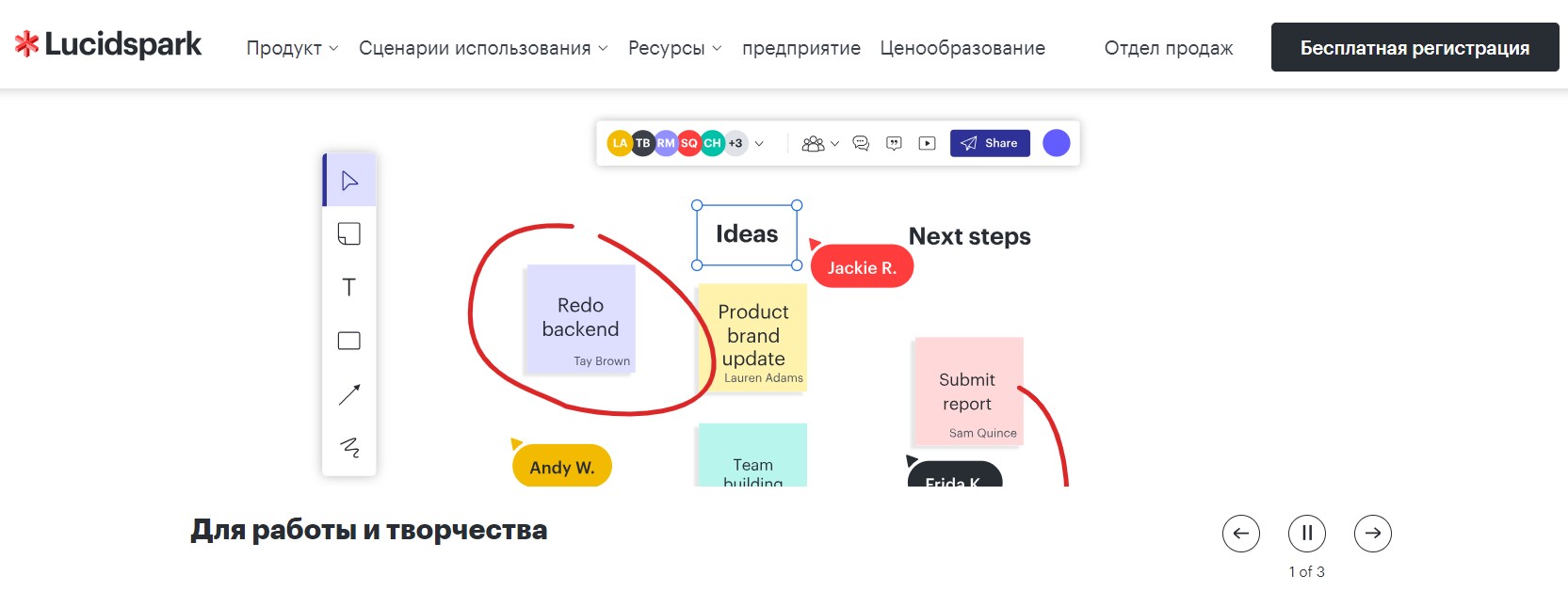Click the Redo backend sticky note
Viewport: 1568px width, 591px height.
581,318
